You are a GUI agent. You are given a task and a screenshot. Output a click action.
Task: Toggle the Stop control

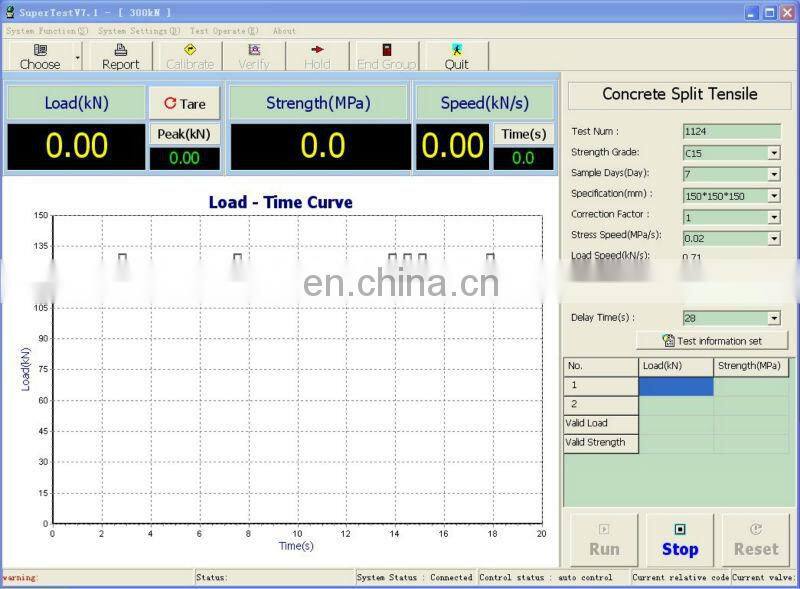pyautogui.click(x=679, y=540)
